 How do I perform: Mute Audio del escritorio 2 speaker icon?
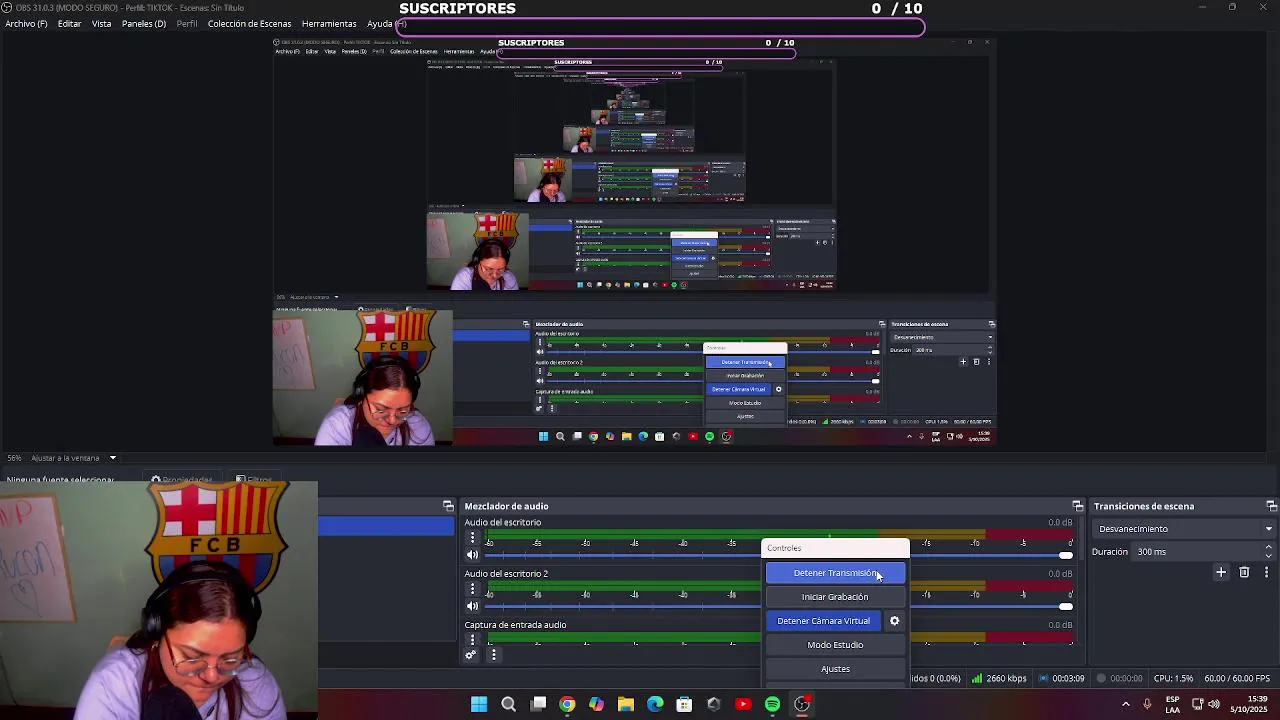[472, 606]
